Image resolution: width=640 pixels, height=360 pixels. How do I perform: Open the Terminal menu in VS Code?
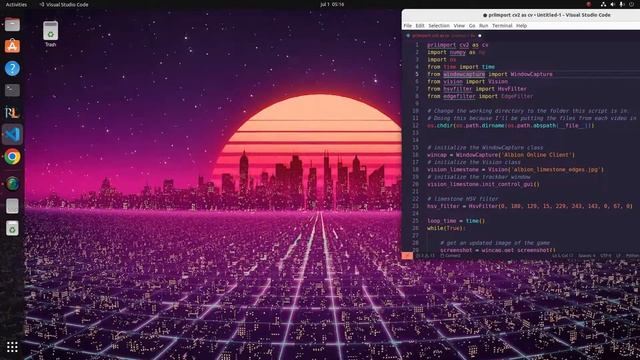[502, 26]
